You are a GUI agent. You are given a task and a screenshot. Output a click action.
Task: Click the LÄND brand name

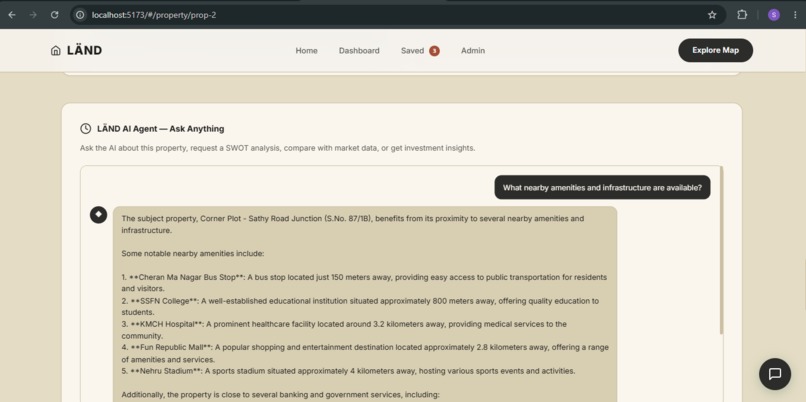pyautogui.click(x=84, y=50)
